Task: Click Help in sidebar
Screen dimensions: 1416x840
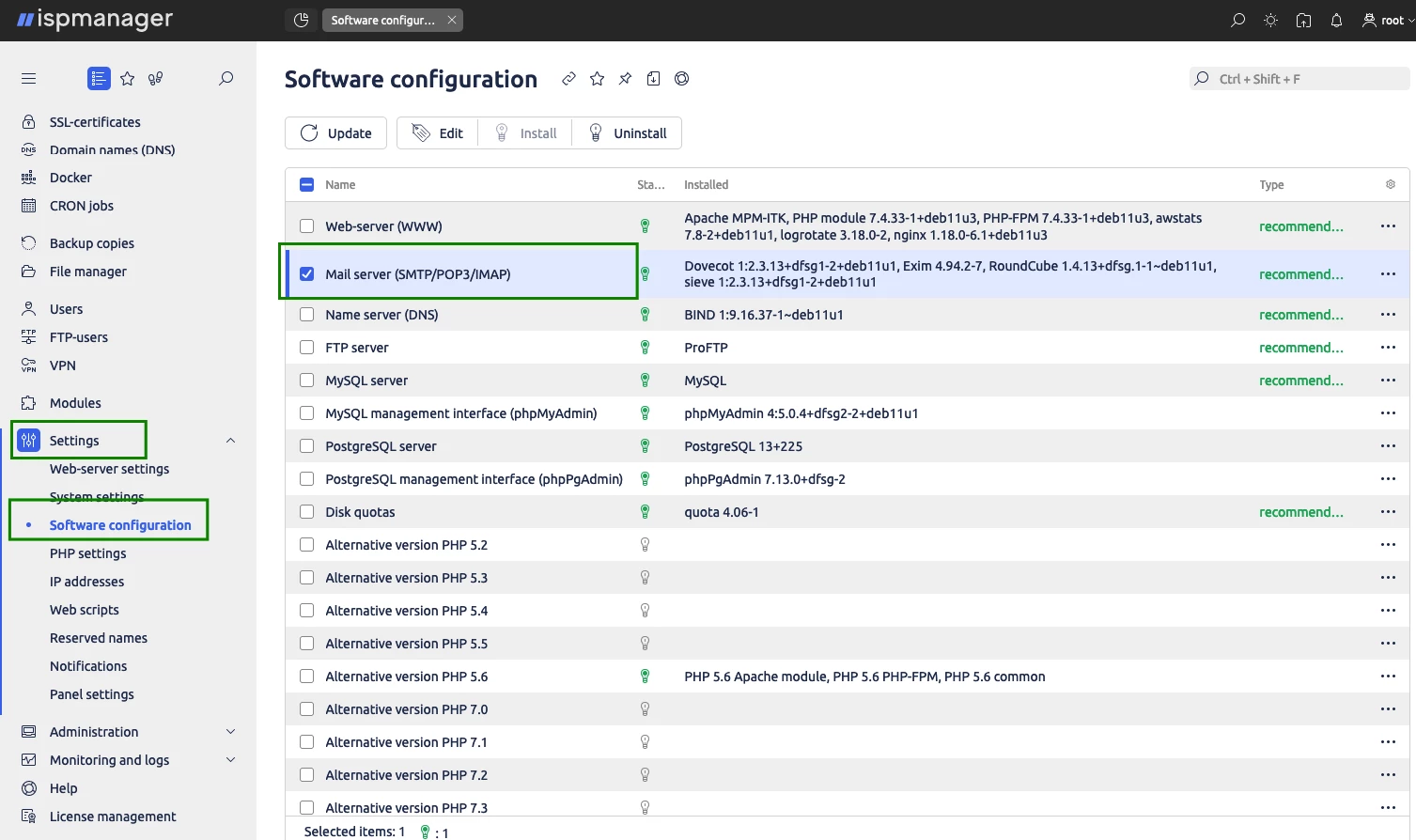Action: tap(64, 788)
